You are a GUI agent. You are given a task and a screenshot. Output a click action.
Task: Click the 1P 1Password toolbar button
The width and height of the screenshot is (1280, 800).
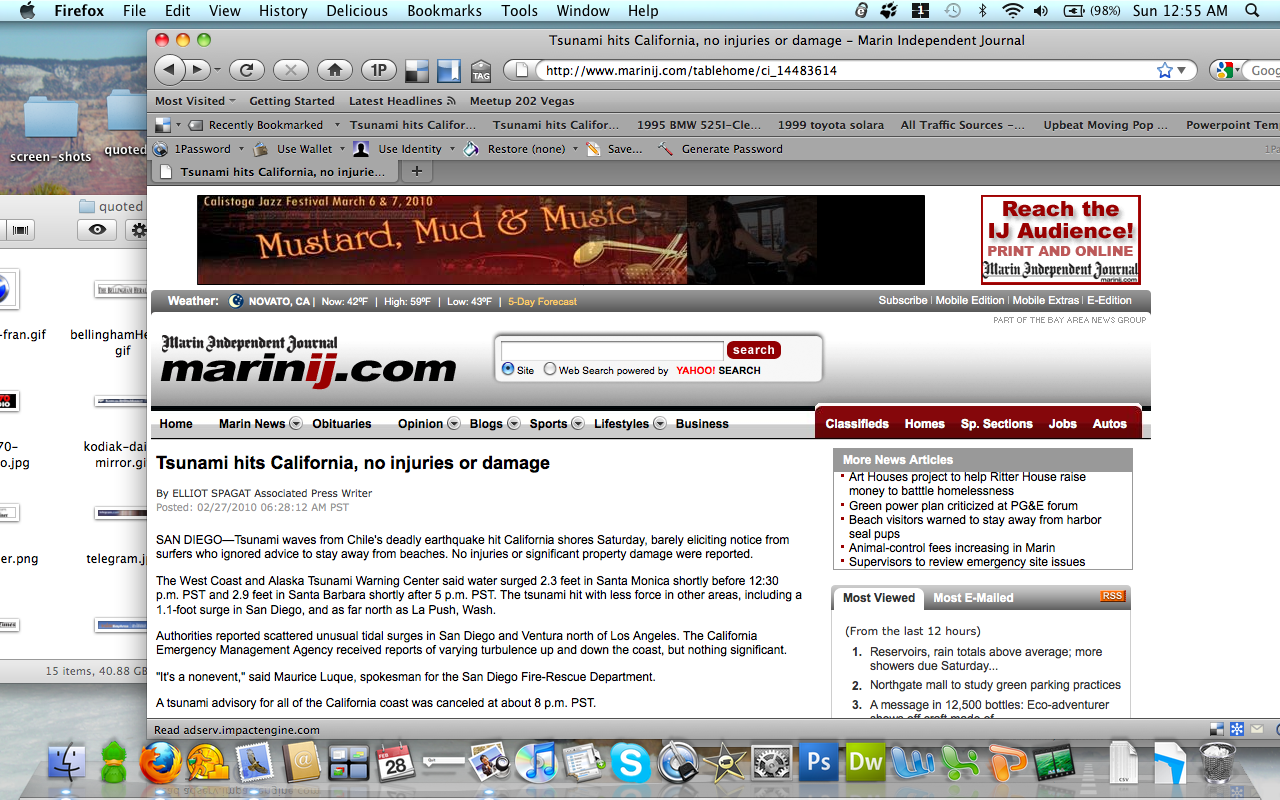379,70
